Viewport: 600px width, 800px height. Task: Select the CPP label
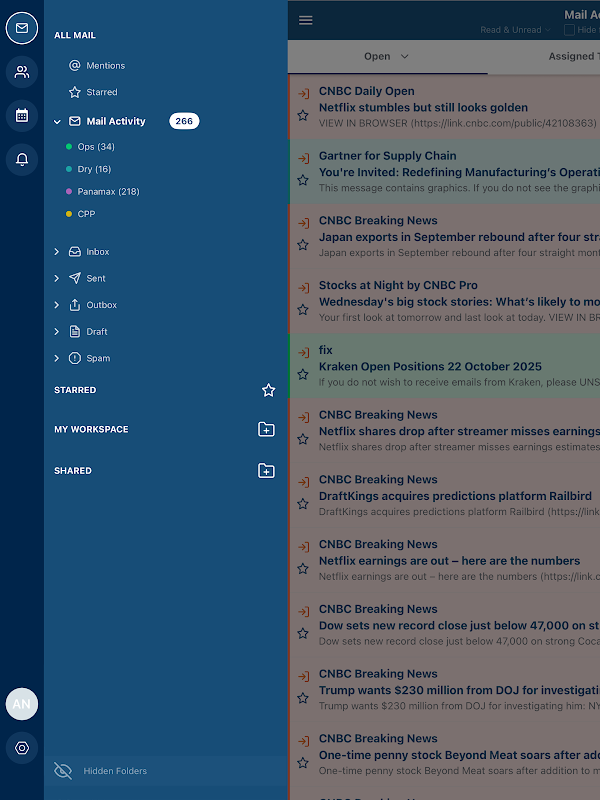pos(86,214)
